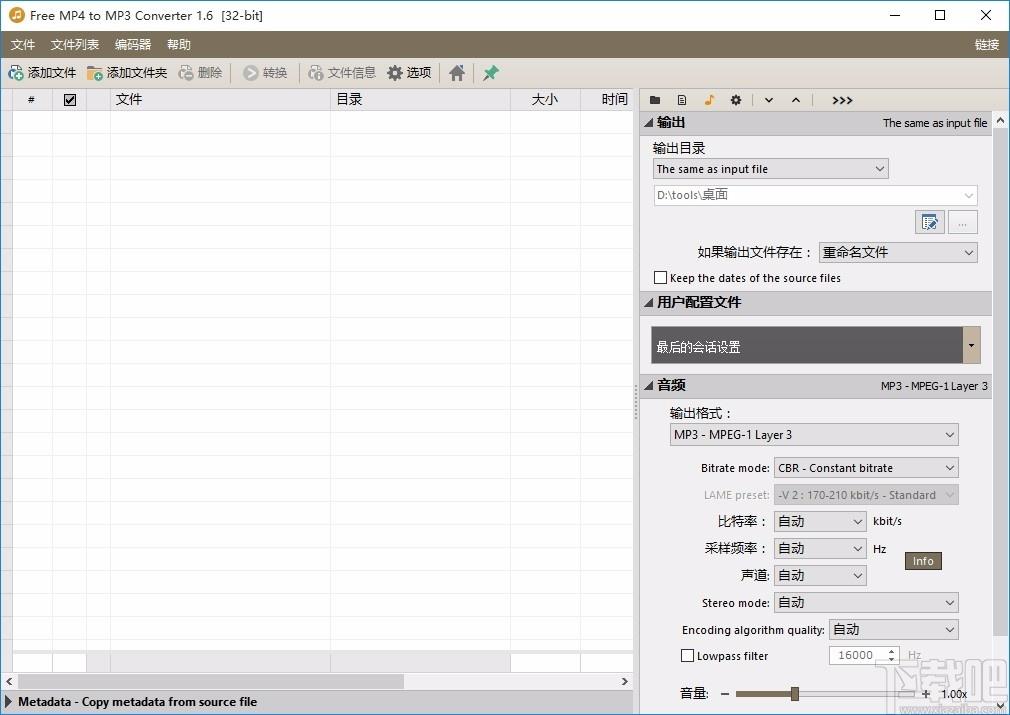This screenshot has height=715, width=1010.
Task: Click the volume minus button
Action: click(725, 694)
